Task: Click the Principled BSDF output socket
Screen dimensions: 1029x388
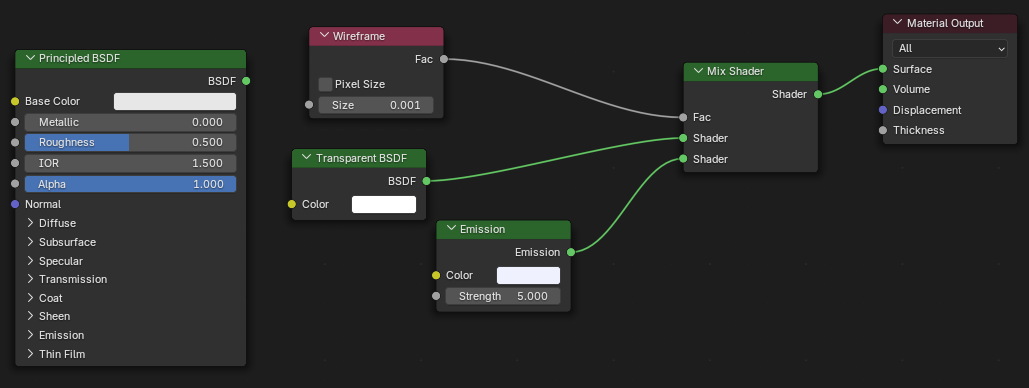Action: 246,81
